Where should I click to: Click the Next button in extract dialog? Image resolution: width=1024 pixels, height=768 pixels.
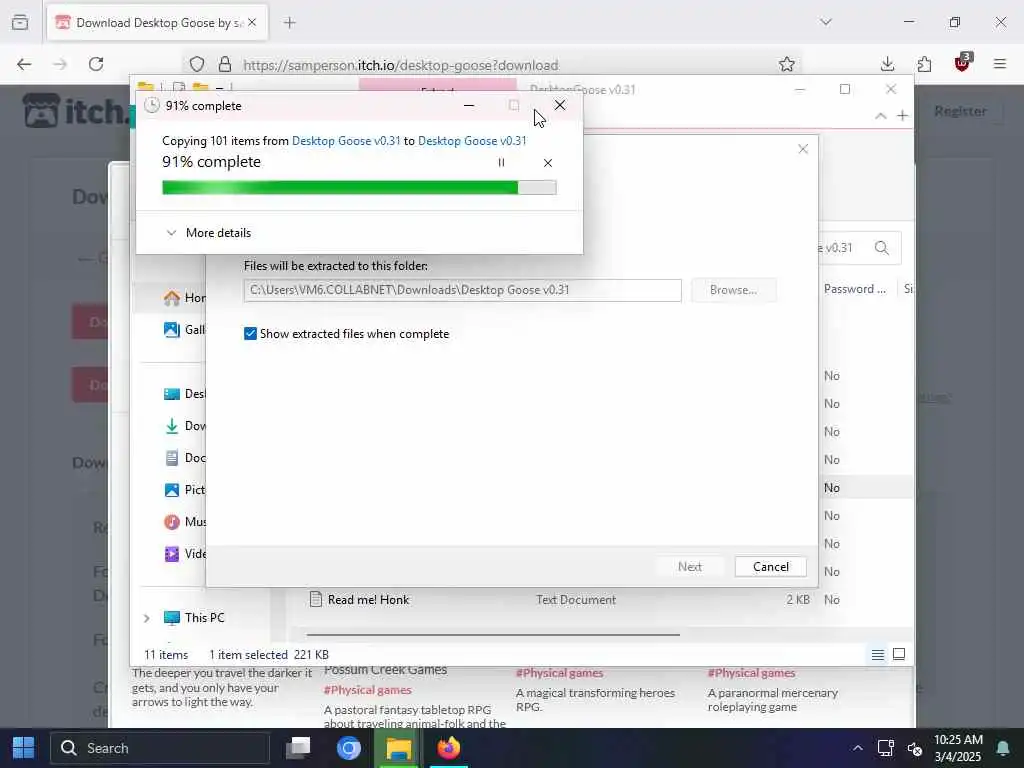click(x=689, y=566)
